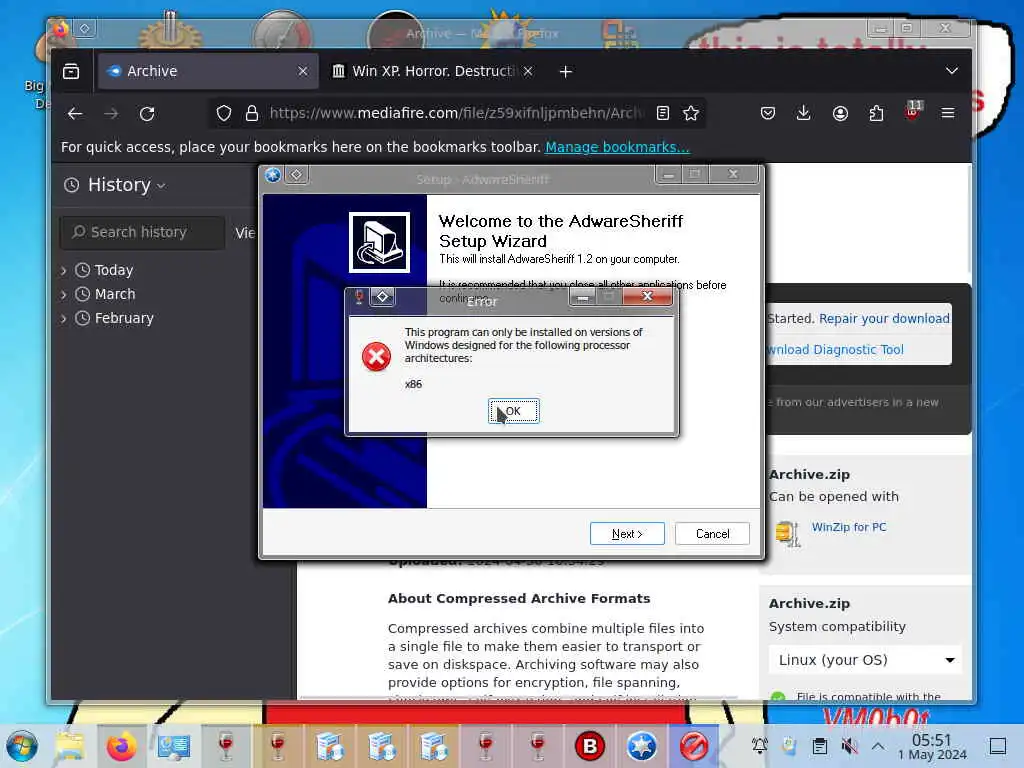Click Next in AdwareSheriff Setup Wizard
1024x768 pixels.
pyautogui.click(x=627, y=534)
